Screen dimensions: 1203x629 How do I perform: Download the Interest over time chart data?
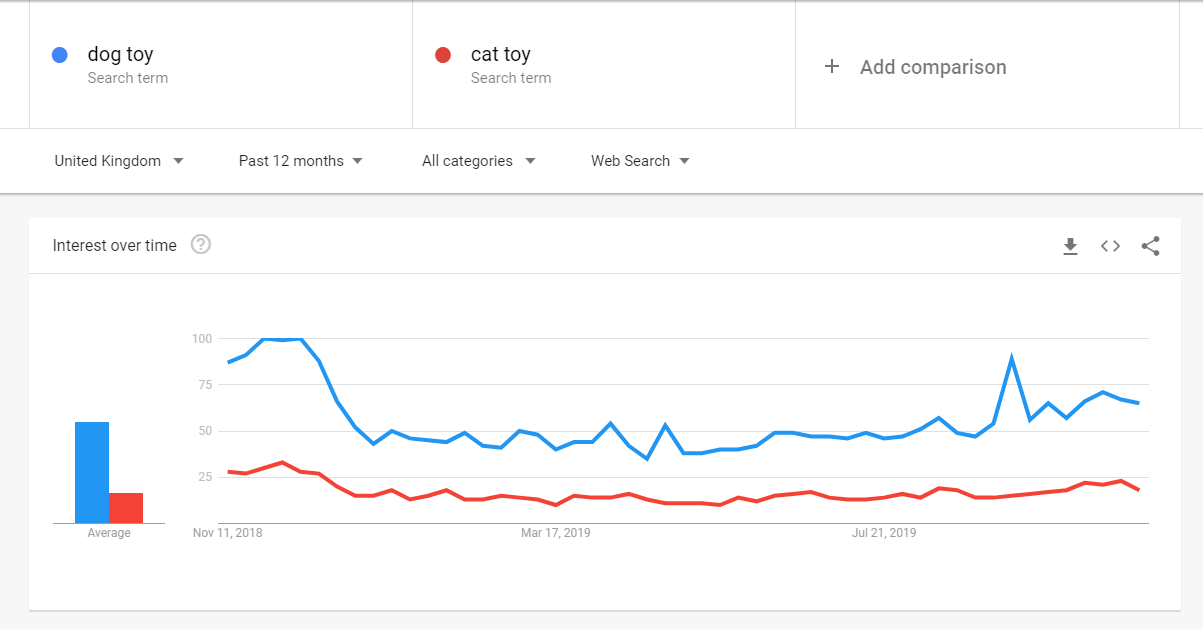1070,246
